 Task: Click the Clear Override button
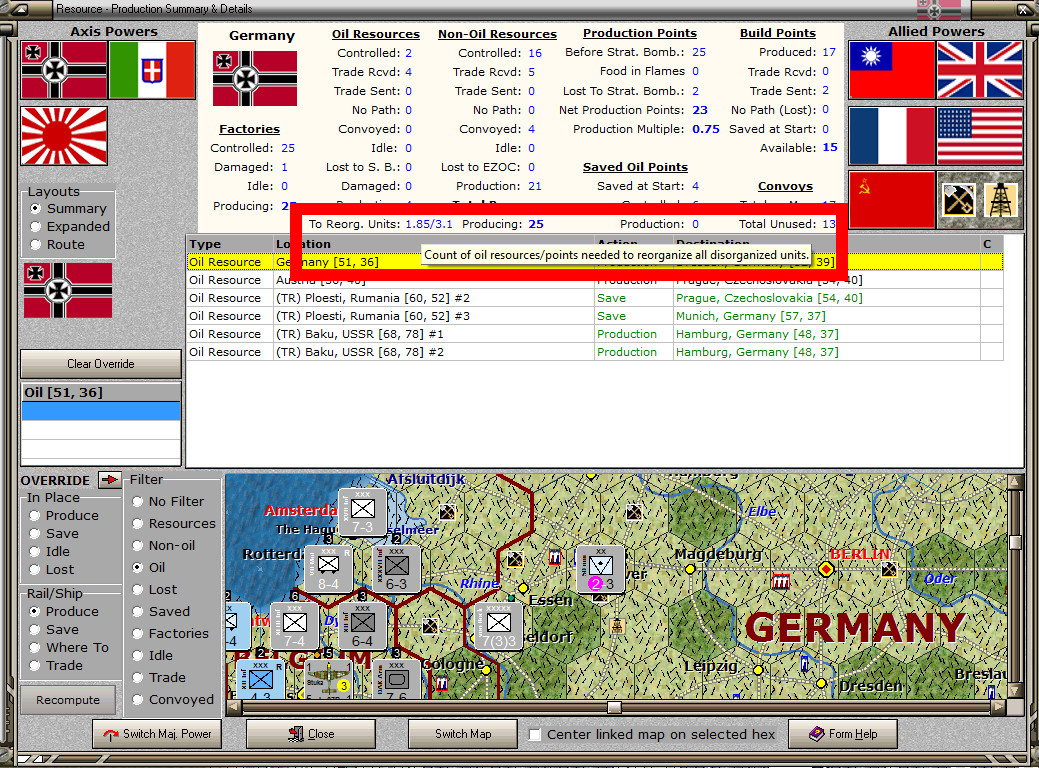101,363
